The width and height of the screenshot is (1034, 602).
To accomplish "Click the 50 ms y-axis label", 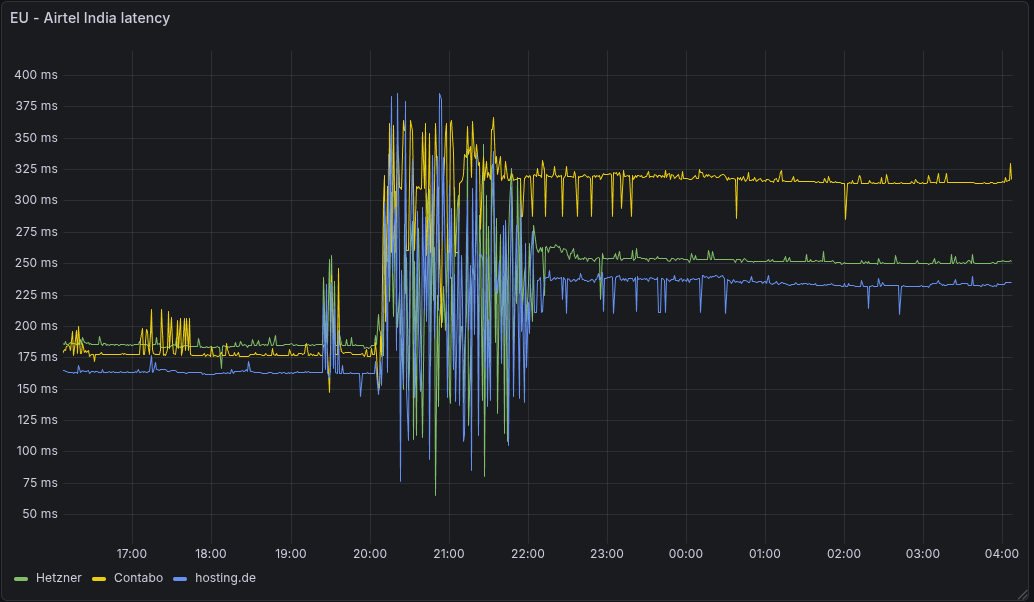I will click(40, 514).
